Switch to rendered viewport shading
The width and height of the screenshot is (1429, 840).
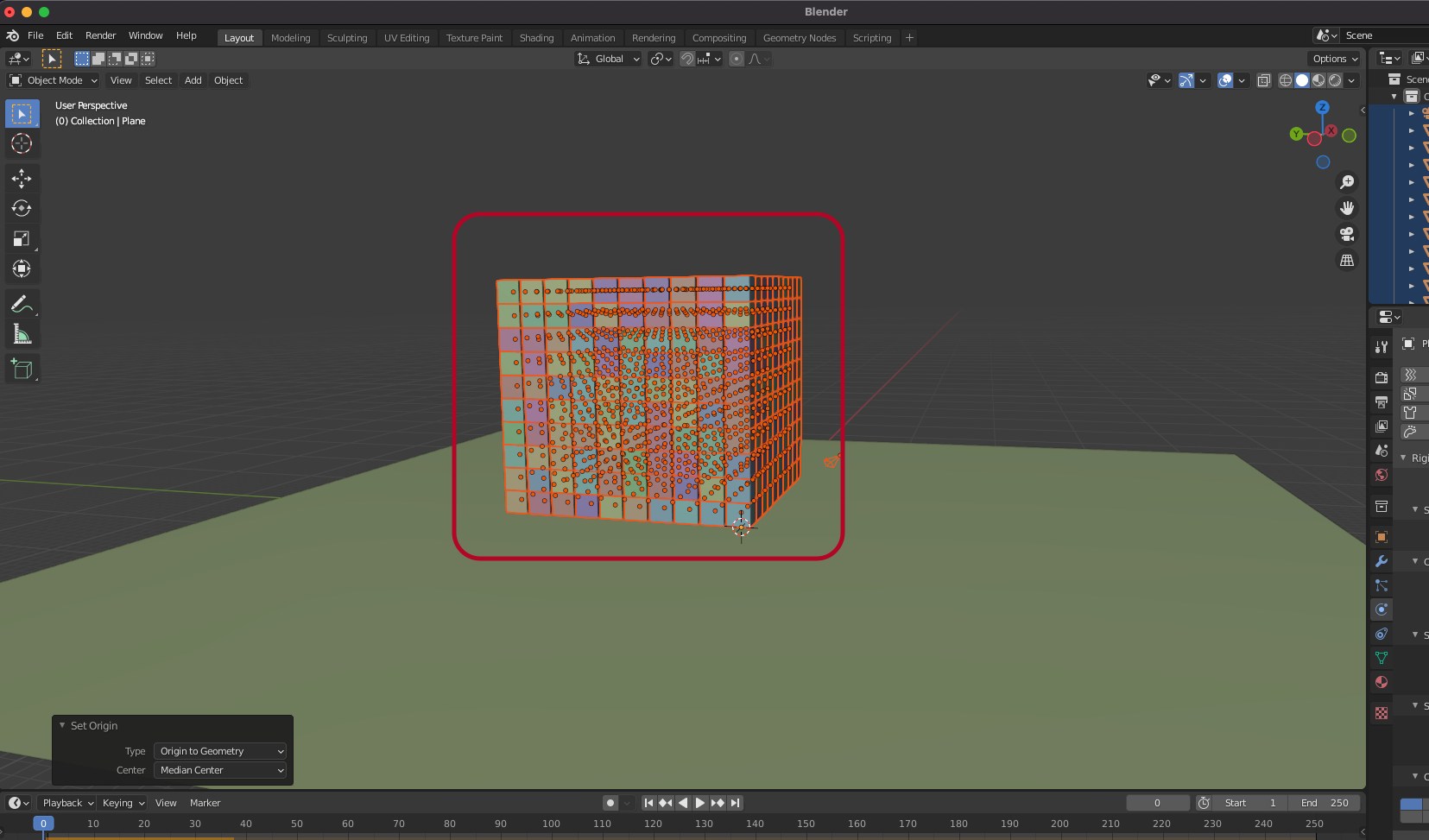click(x=1335, y=80)
